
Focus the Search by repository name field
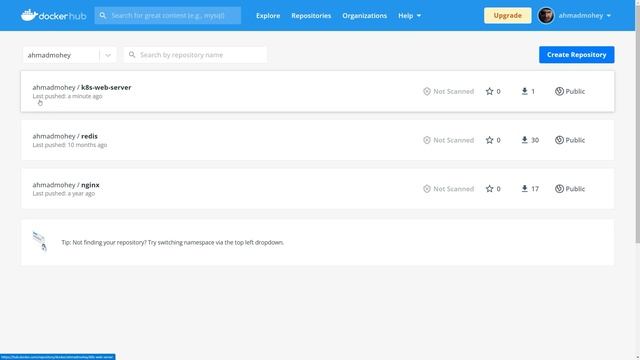[x=195, y=55]
